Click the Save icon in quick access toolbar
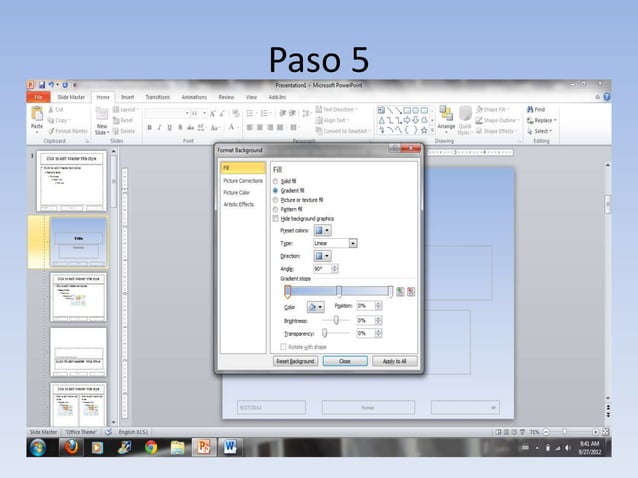Viewport: 638px width, 478px height. point(42,85)
